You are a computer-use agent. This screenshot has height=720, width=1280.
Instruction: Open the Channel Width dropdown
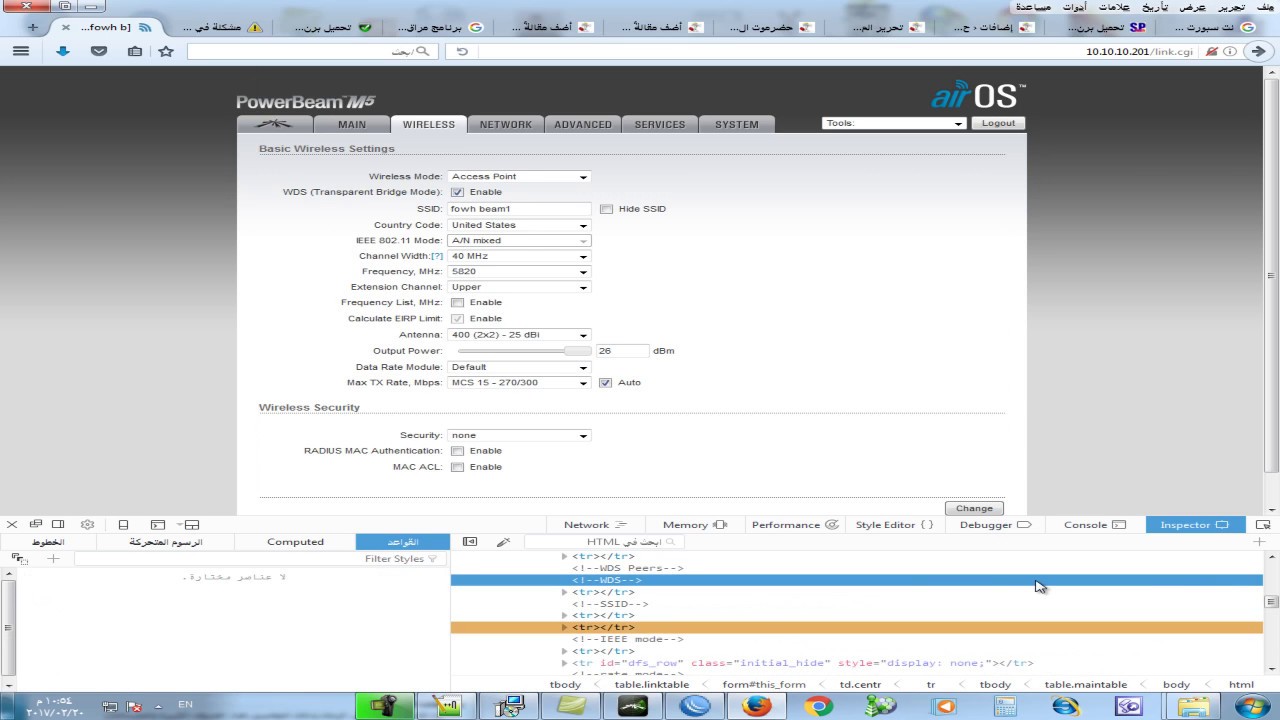point(519,256)
